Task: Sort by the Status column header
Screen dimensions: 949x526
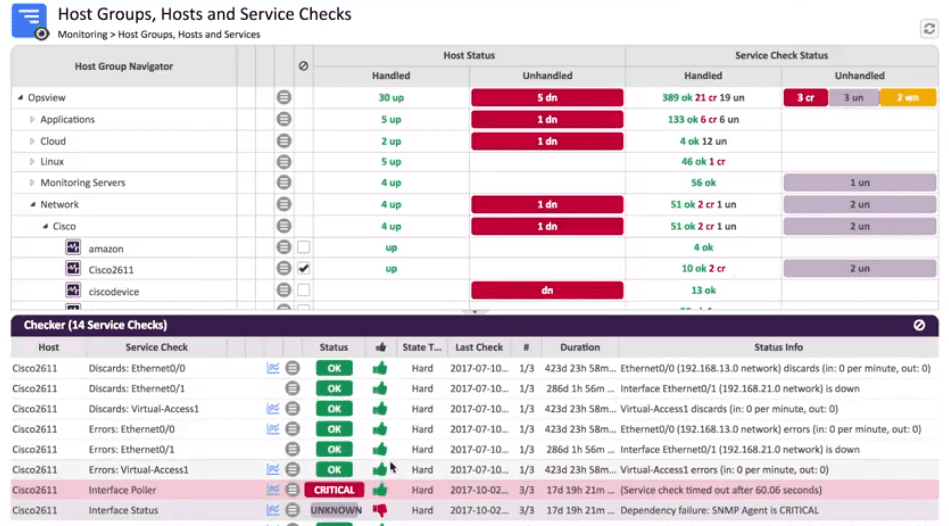Action: pyautogui.click(x=333, y=347)
